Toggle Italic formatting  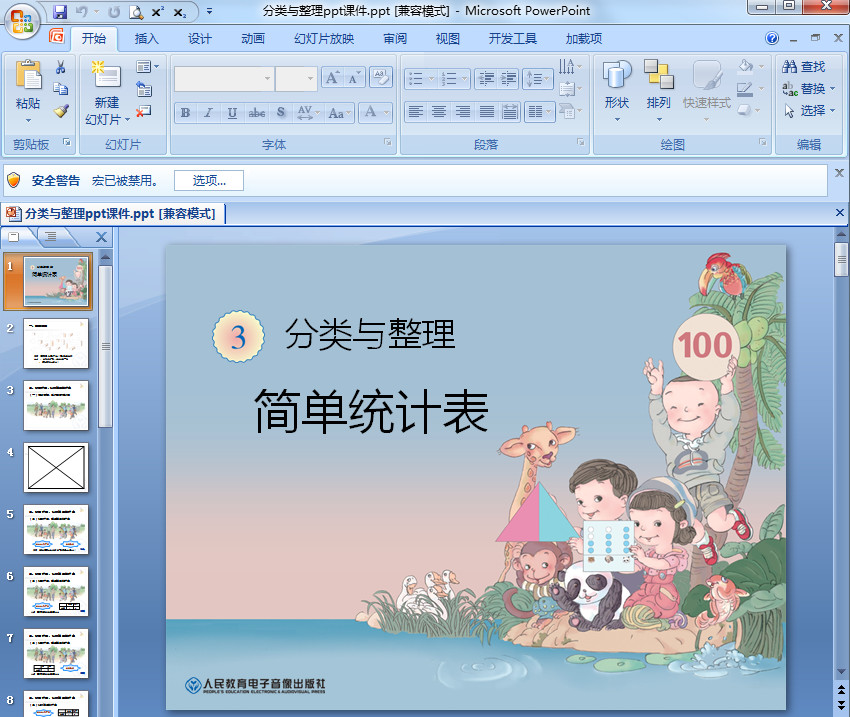(x=208, y=113)
